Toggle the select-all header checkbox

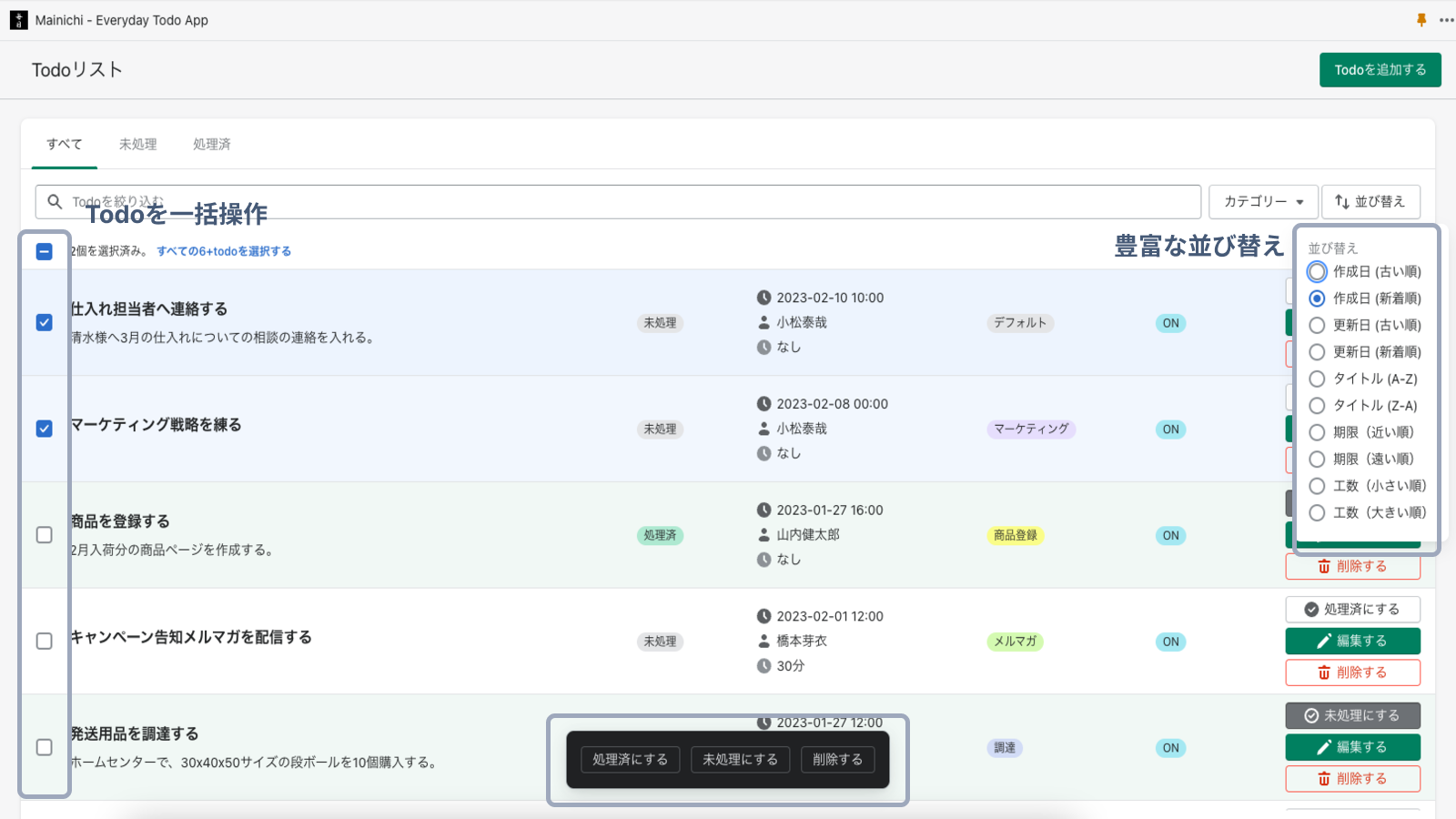pos(44,251)
